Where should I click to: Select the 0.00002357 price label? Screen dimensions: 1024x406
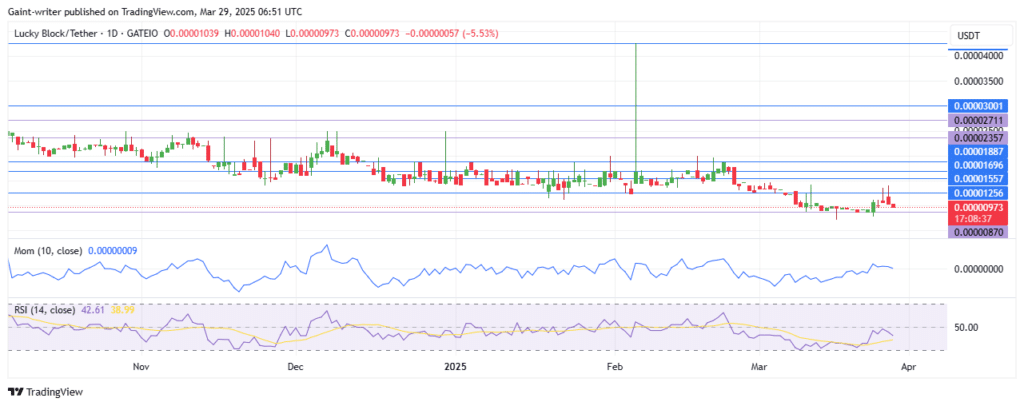978,138
